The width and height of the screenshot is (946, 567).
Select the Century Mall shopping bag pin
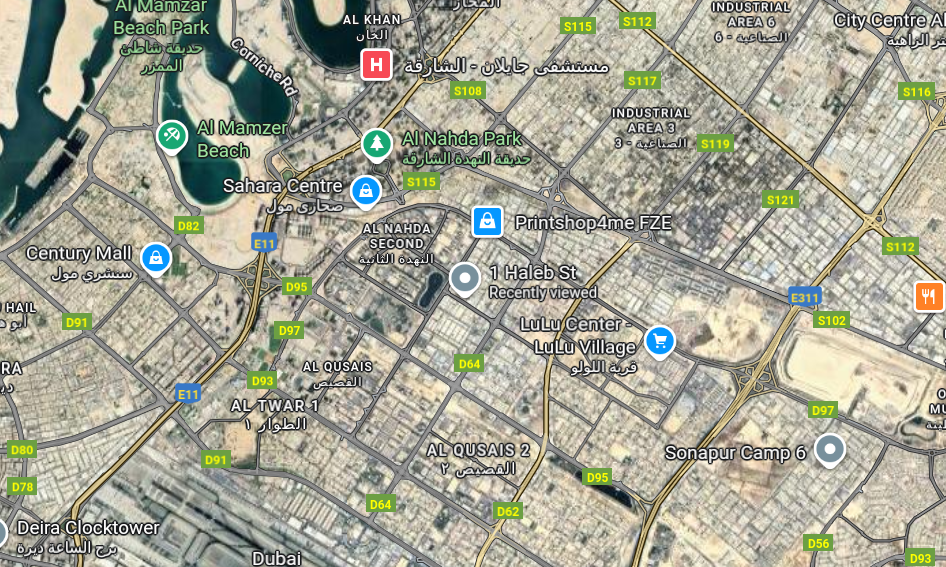click(156, 259)
